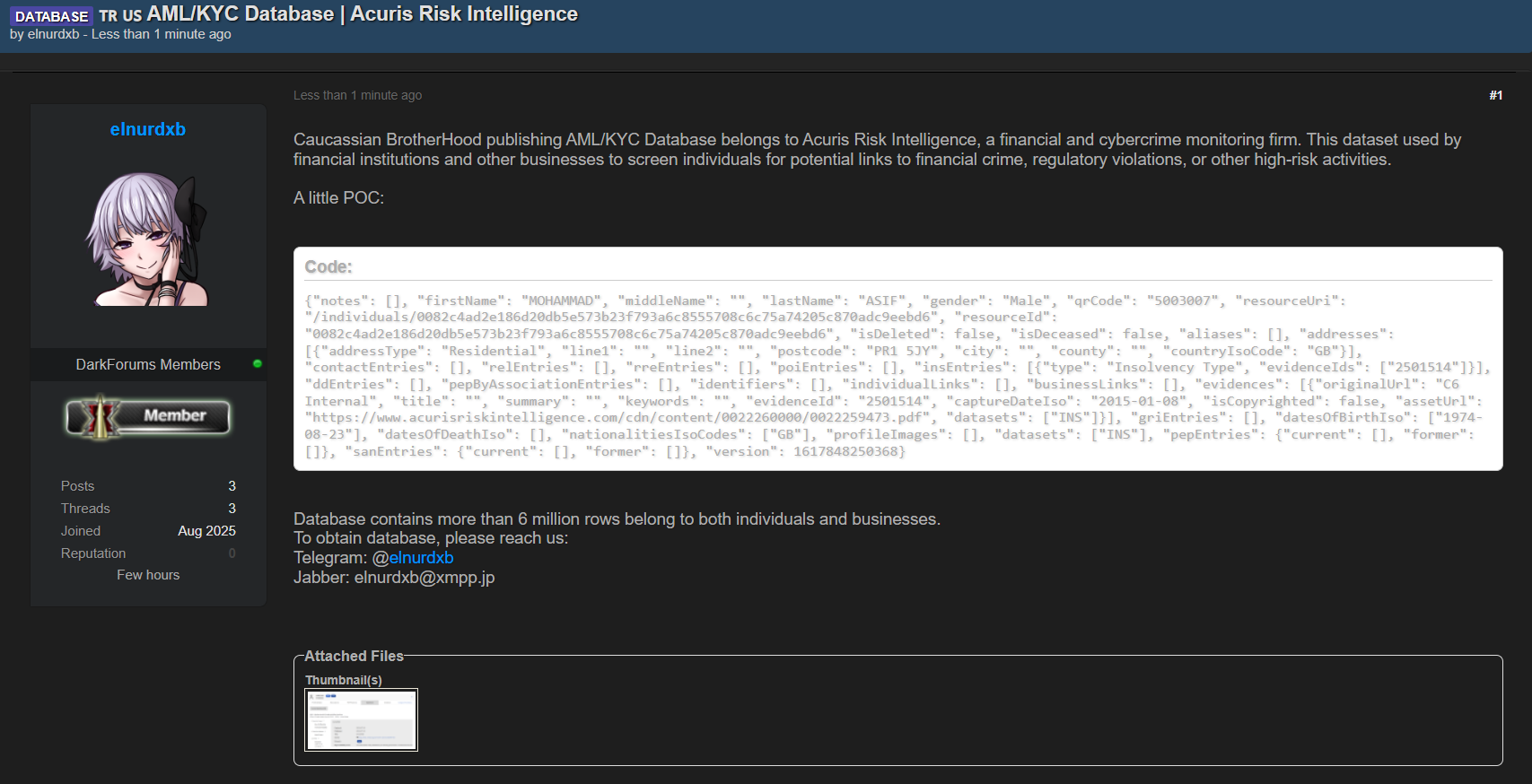
Task: Open the #1 post permalink
Action: (x=1495, y=95)
